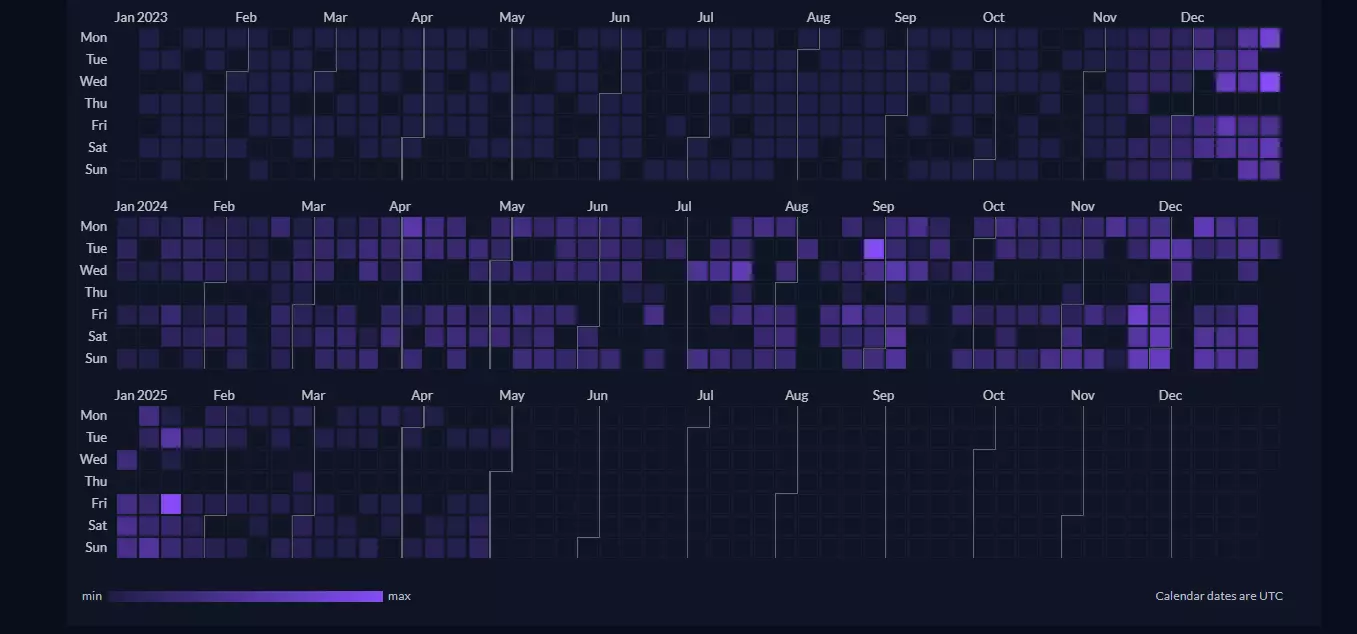Click the Wed row label of 2025
Screen dimensions: 1357x634
[94, 459]
